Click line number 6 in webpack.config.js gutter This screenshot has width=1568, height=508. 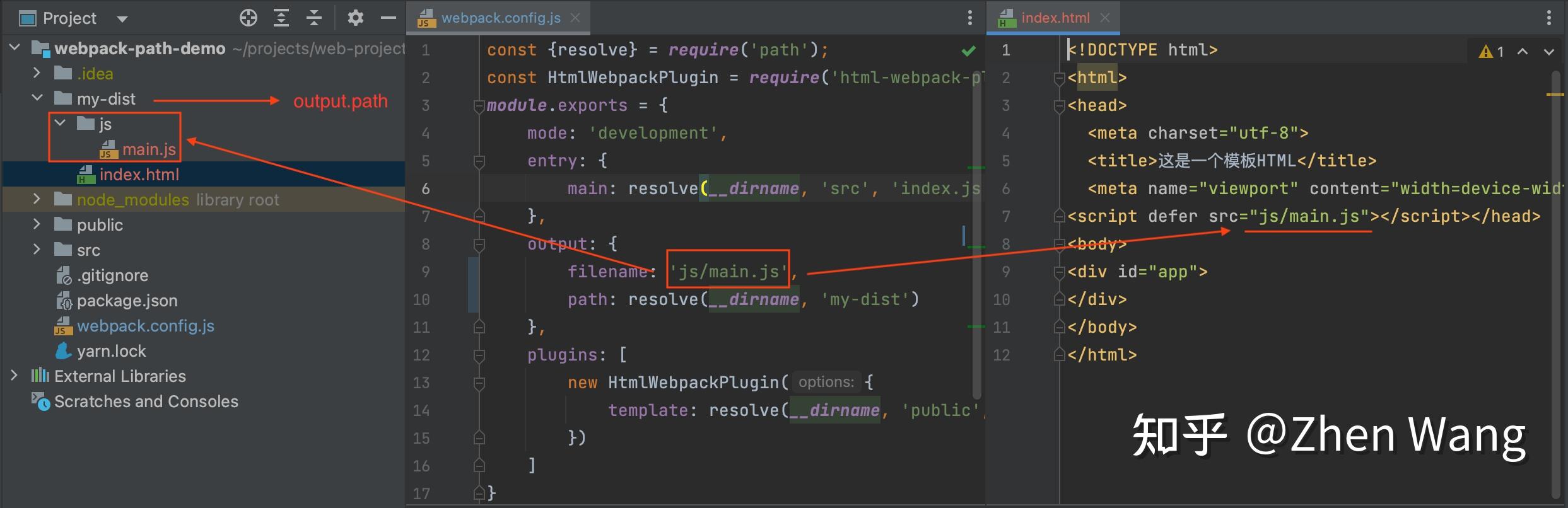(x=426, y=188)
